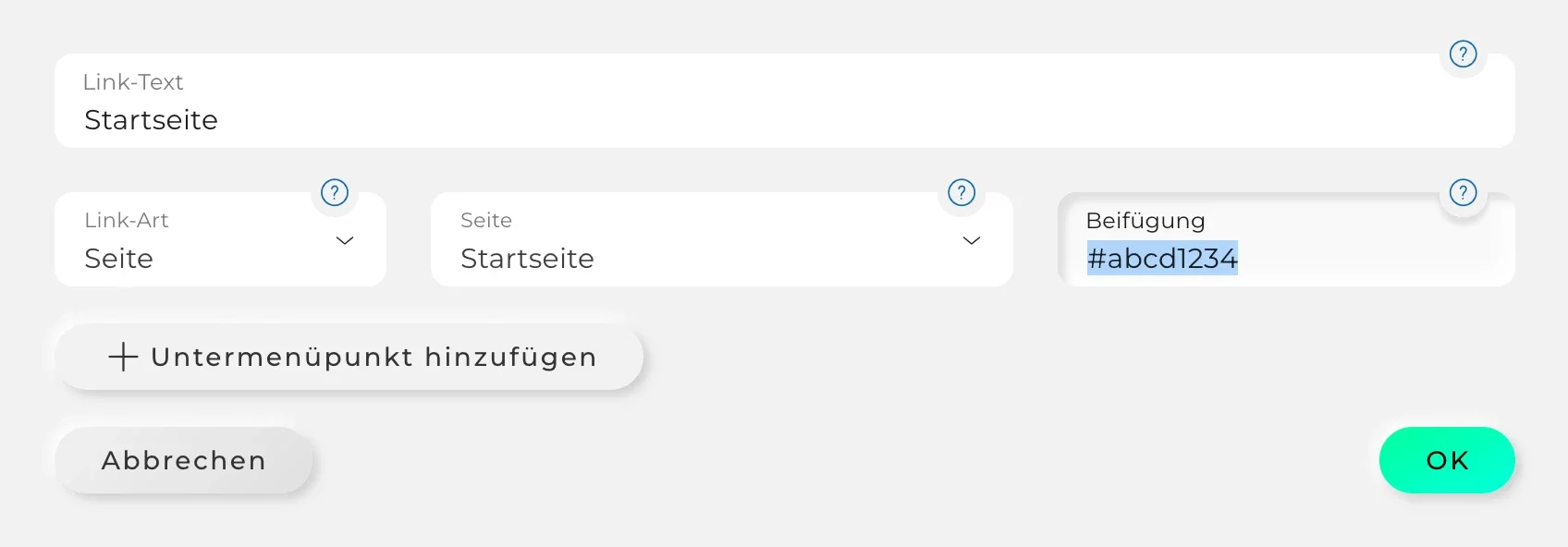This screenshot has width=1568, height=547.
Task: Click the Link-Text field label
Action: pyautogui.click(x=133, y=82)
